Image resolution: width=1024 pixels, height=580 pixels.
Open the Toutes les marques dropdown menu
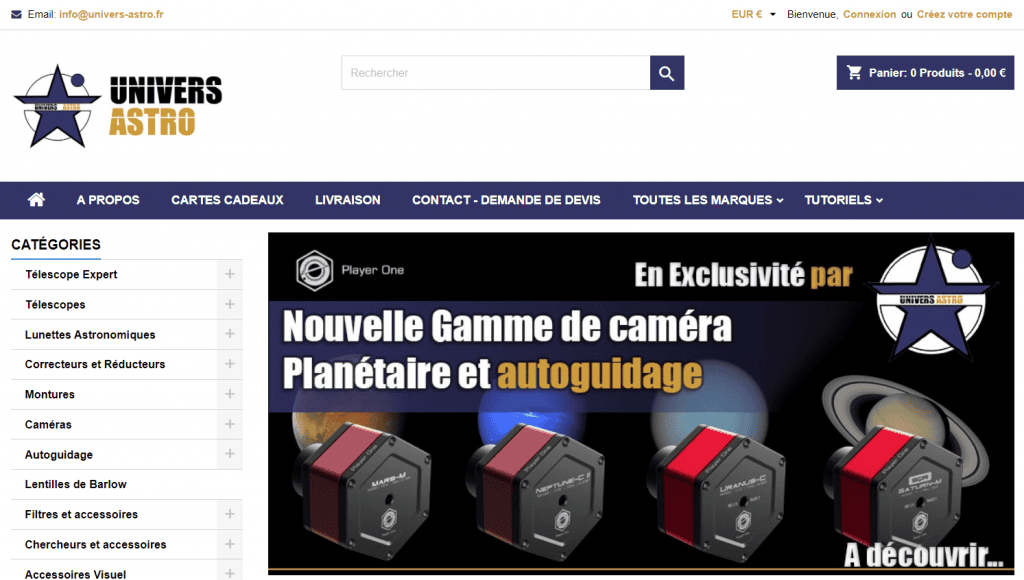[707, 200]
